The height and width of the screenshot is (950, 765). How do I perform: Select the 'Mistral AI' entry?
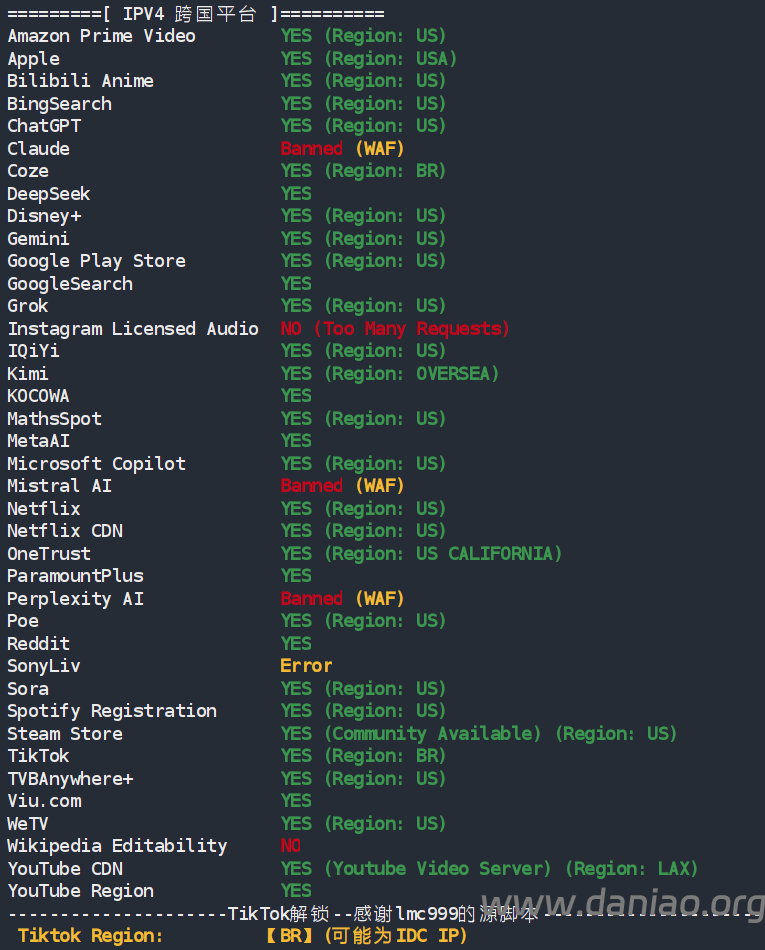click(59, 486)
